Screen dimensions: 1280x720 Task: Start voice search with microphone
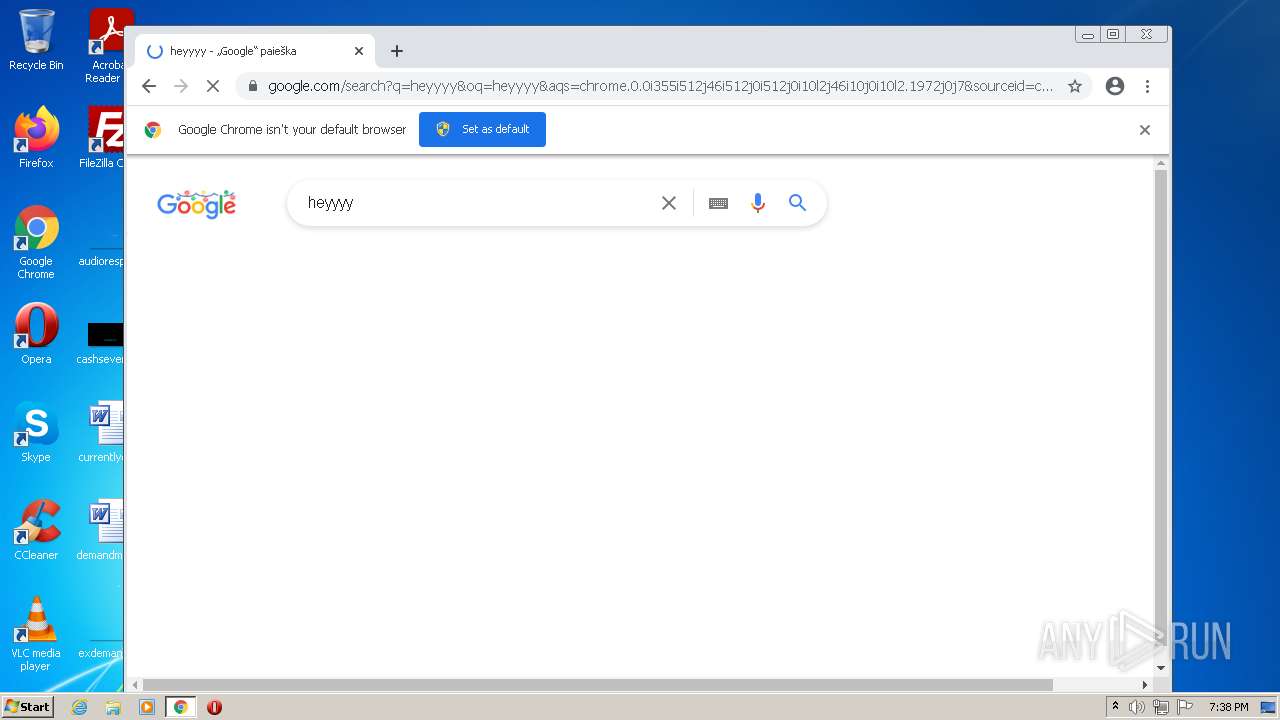click(x=758, y=203)
